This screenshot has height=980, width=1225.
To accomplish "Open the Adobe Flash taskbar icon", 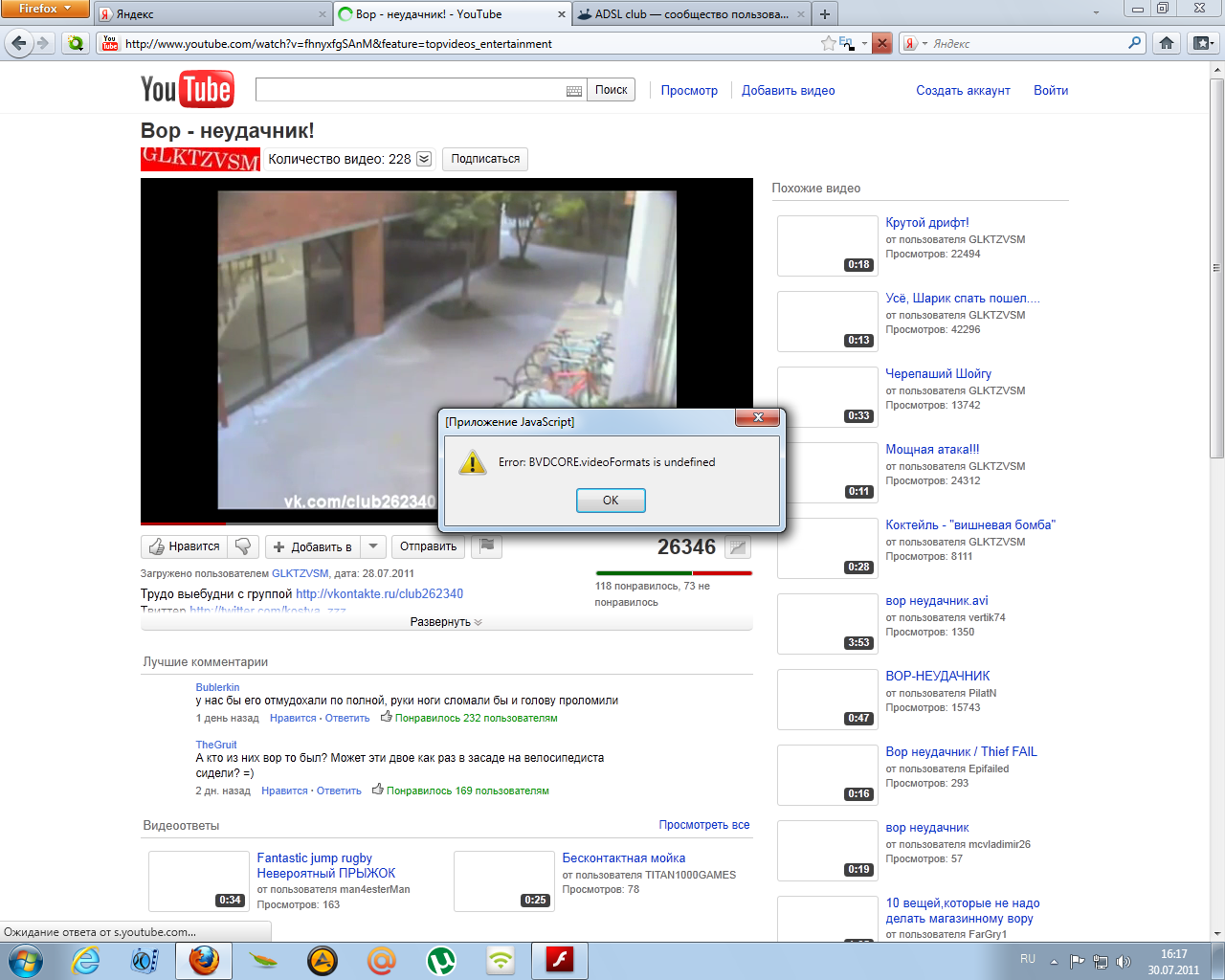I will pos(559,960).
